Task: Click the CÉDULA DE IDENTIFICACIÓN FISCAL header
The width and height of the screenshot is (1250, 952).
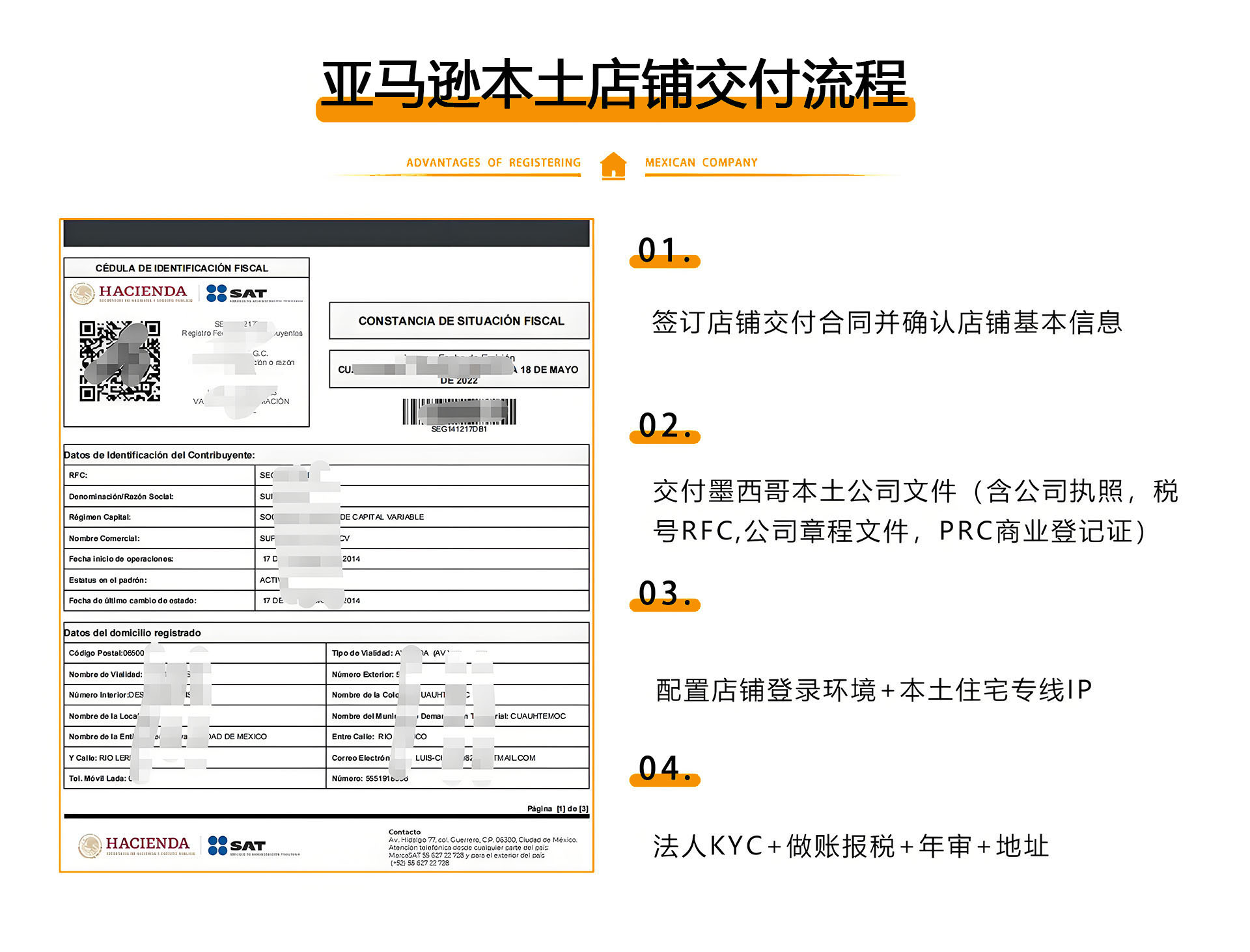Action: [x=182, y=268]
